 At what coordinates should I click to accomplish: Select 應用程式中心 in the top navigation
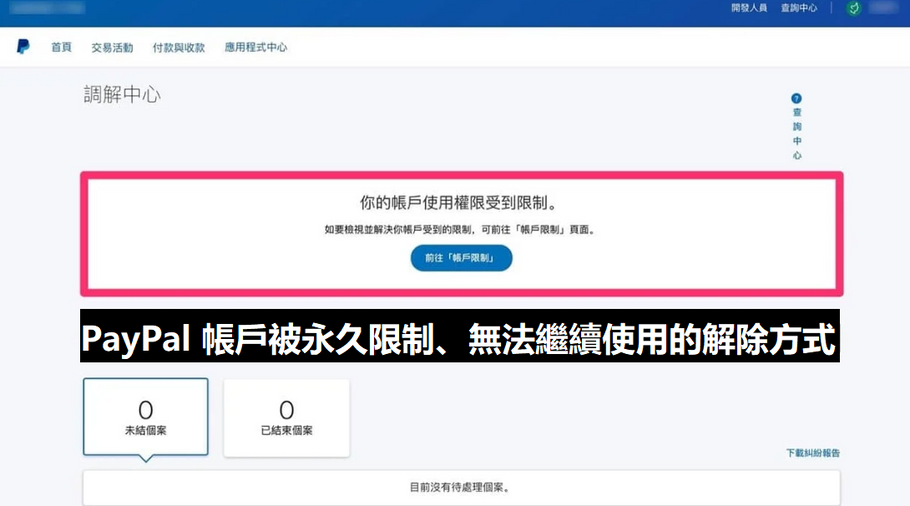pyautogui.click(x=256, y=47)
